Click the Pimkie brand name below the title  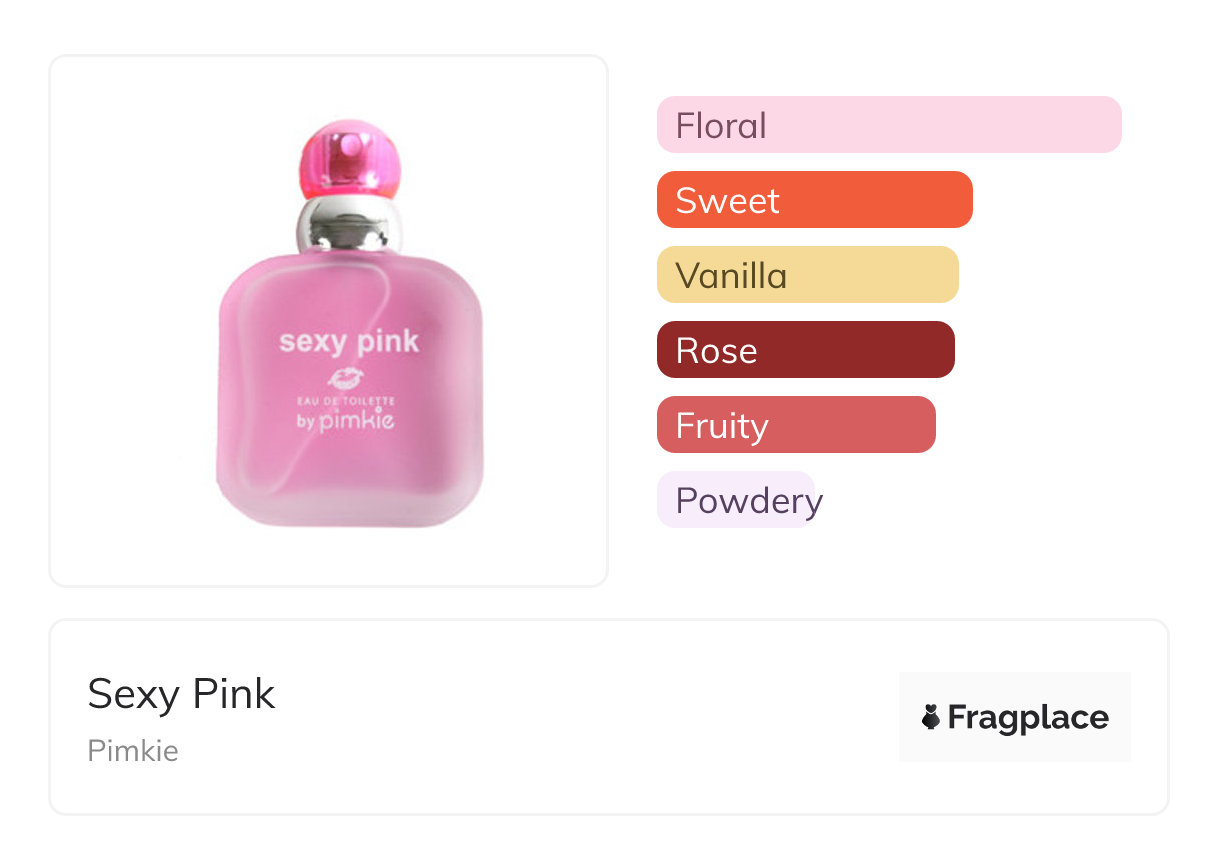pos(133,750)
